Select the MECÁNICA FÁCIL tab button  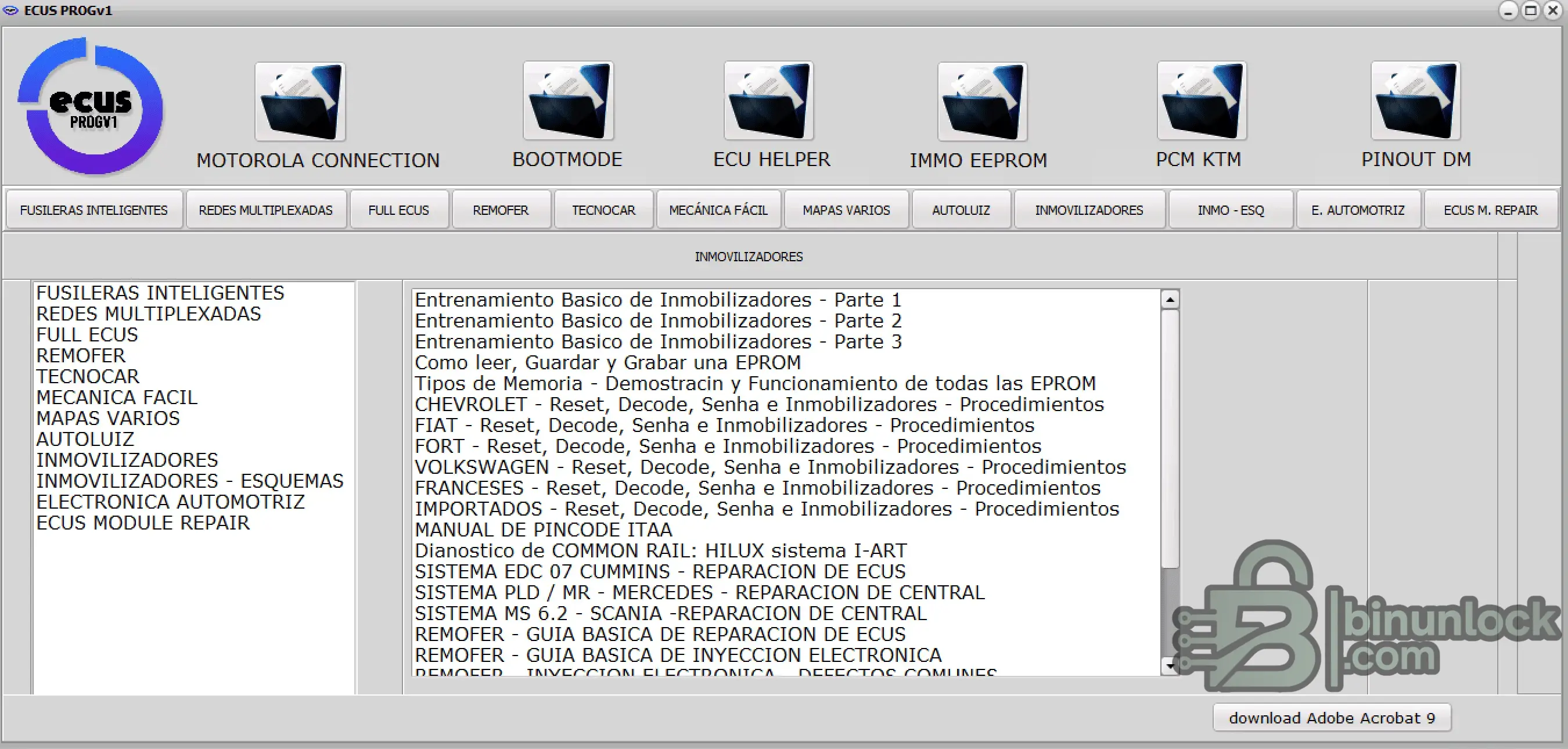click(718, 210)
